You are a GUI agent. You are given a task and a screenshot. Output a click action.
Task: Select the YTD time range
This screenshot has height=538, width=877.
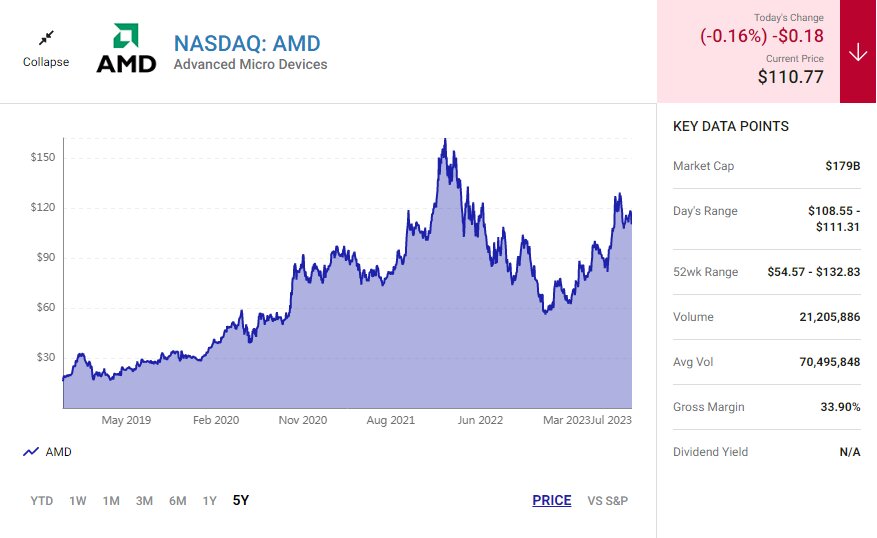point(42,501)
